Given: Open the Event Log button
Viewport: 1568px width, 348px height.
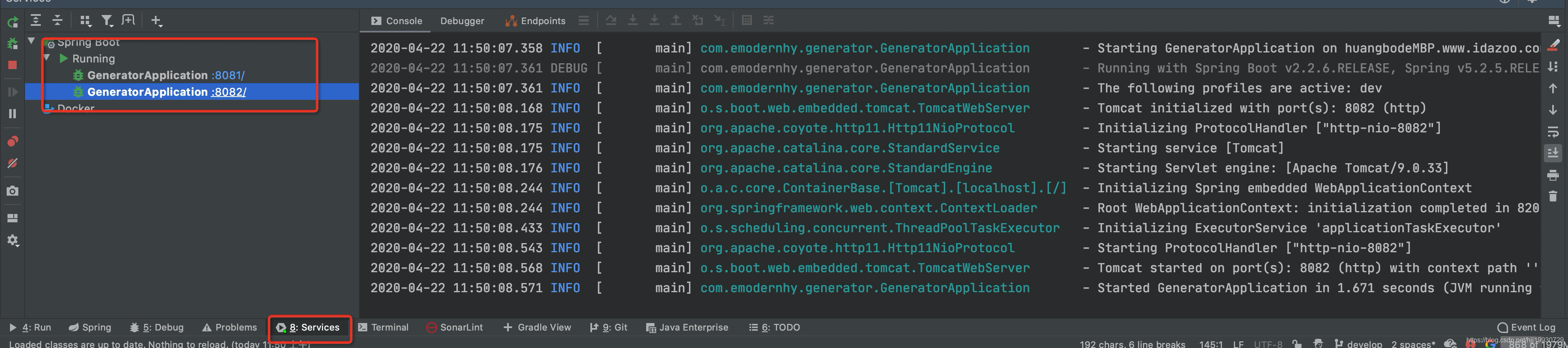Looking at the screenshot, I should tap(1526, 327).
